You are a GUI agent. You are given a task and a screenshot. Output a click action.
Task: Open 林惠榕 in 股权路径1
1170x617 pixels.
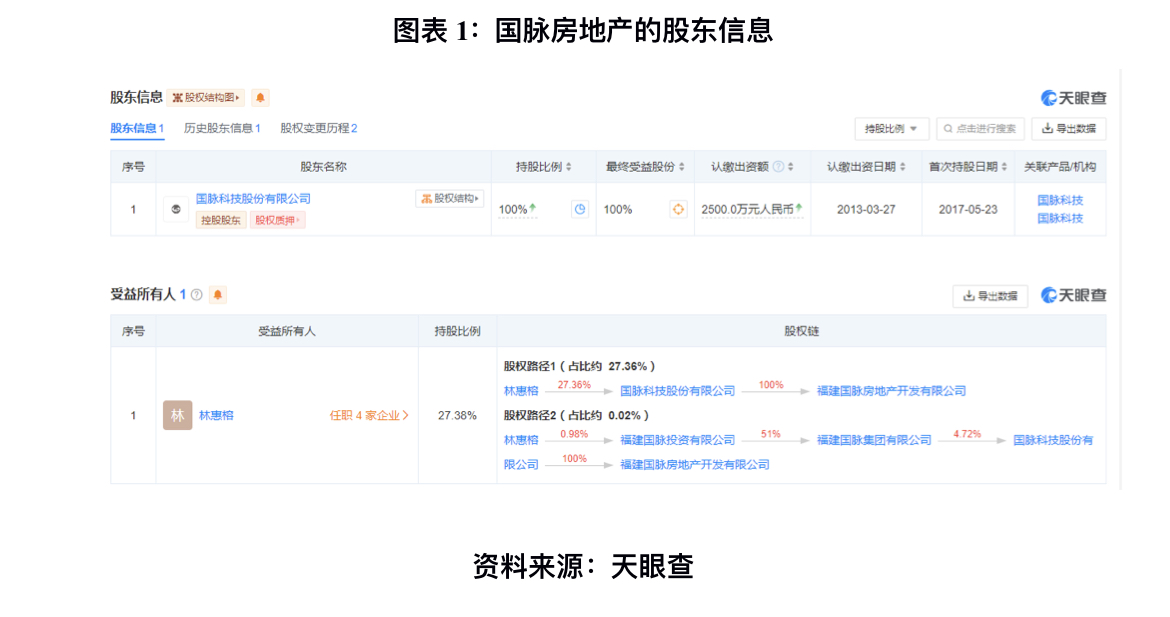521,391
